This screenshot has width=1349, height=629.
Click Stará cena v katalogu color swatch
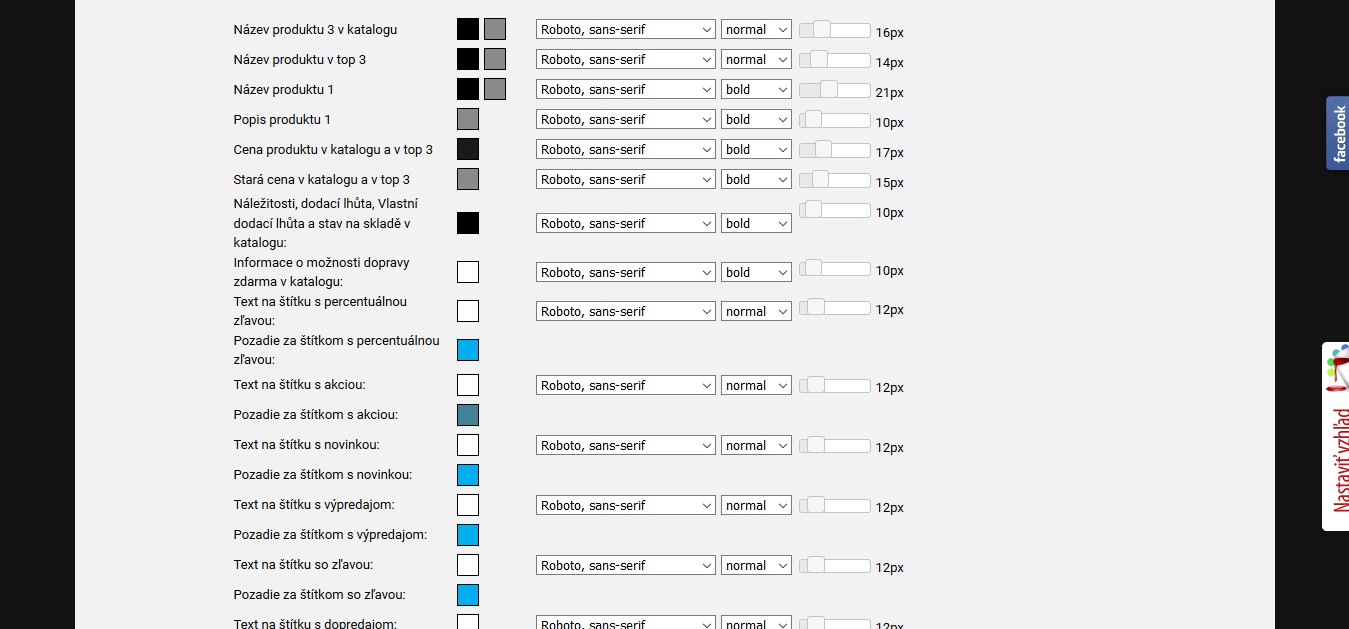(x=468, y=179)
